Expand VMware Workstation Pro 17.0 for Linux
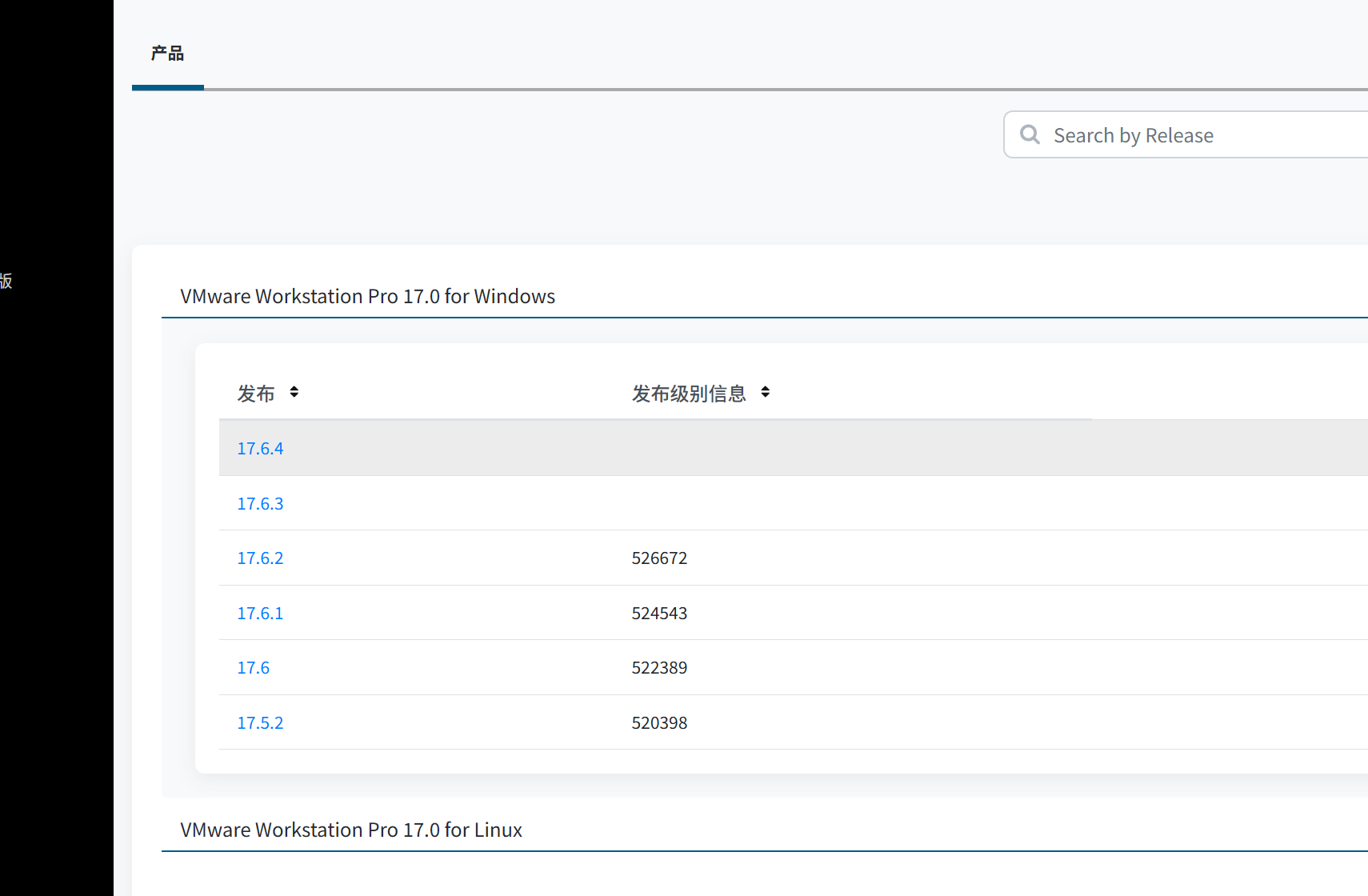Viewport: 1368px width, 896px height. [351, 830]
